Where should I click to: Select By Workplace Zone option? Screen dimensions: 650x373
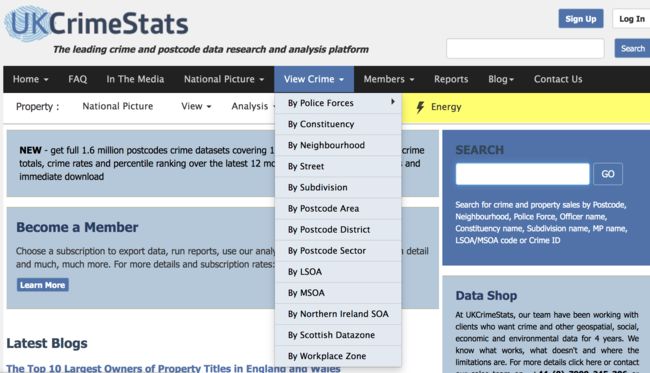coord(338,356)
